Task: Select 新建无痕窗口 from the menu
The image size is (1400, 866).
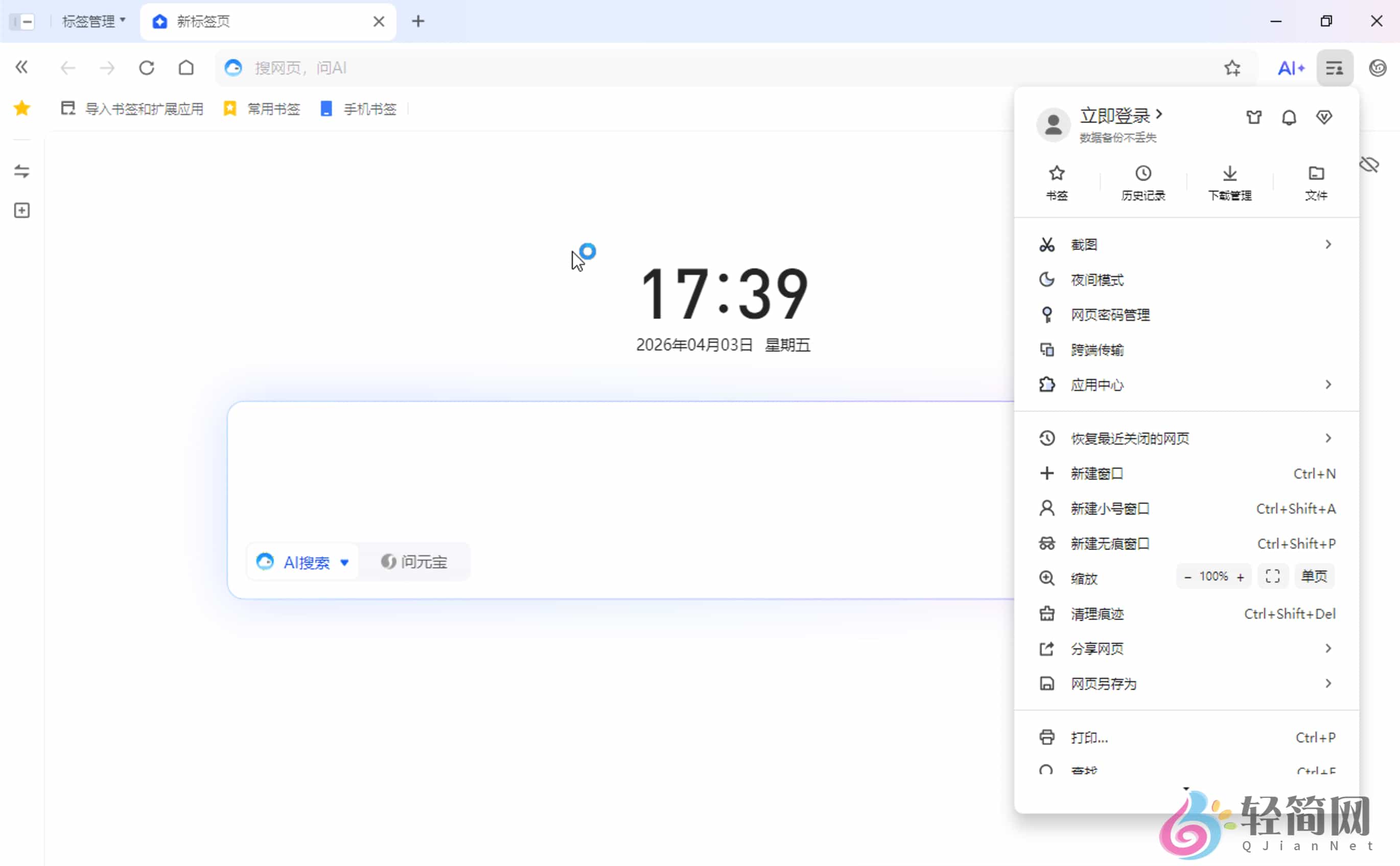Action: click(1110, 543)
